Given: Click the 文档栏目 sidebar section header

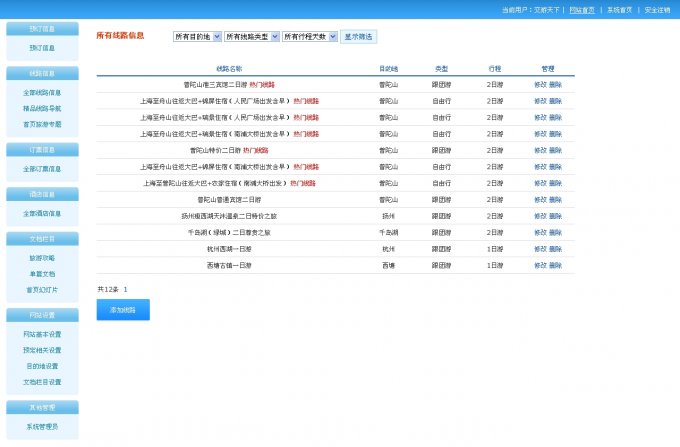Looking at the screenshot, I should pyautogui.click(x=42, y=239).
